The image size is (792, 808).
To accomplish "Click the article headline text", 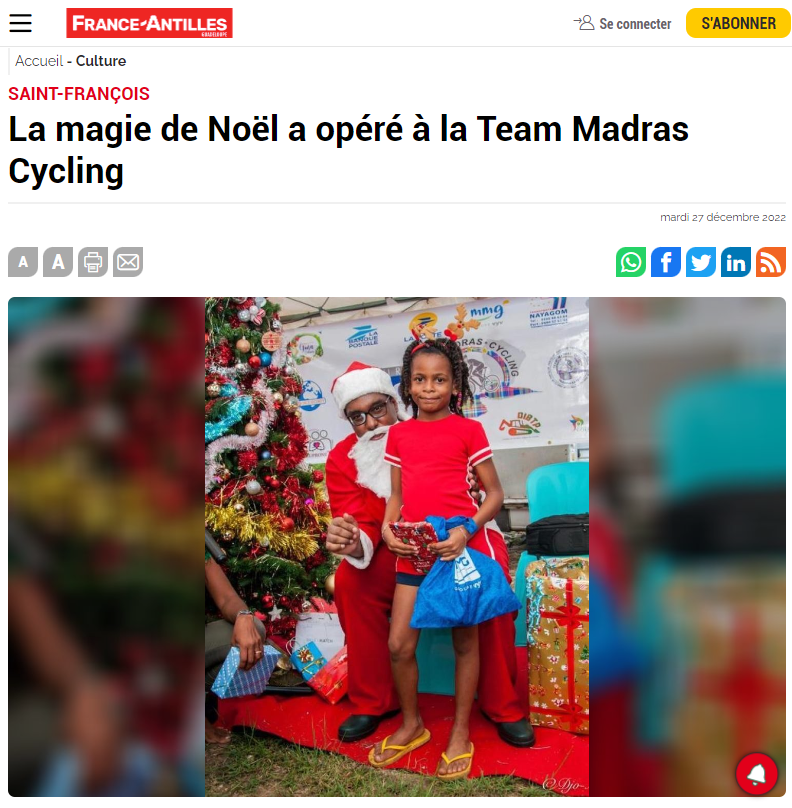I will click(x=348, y=149).
